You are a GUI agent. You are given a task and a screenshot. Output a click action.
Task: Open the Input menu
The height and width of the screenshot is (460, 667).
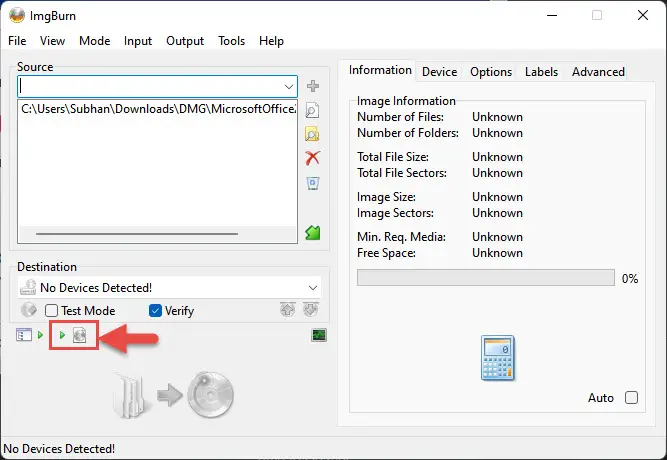click(138, 41)
